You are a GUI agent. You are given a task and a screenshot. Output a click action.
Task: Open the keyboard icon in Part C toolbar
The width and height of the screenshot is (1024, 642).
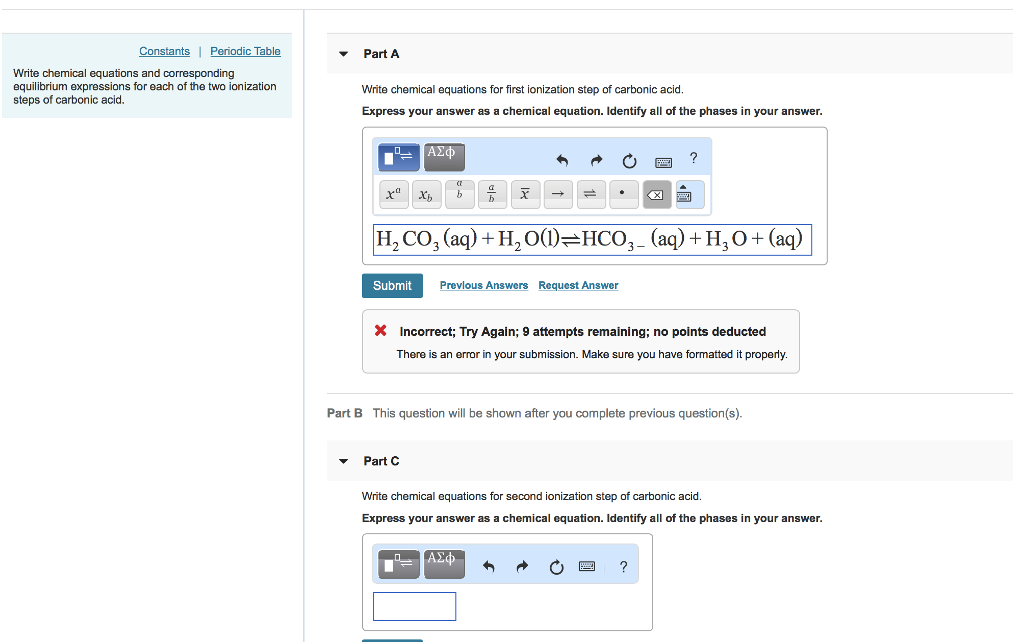click(586, 565)
